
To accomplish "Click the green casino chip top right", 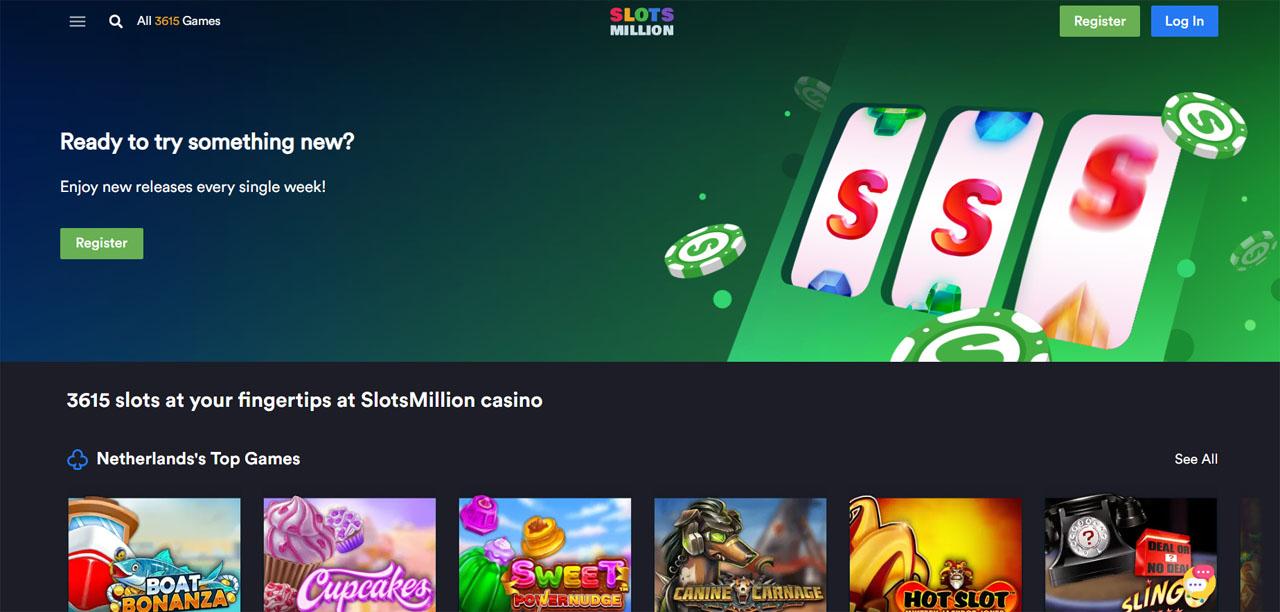I will tap(1204, 124).
